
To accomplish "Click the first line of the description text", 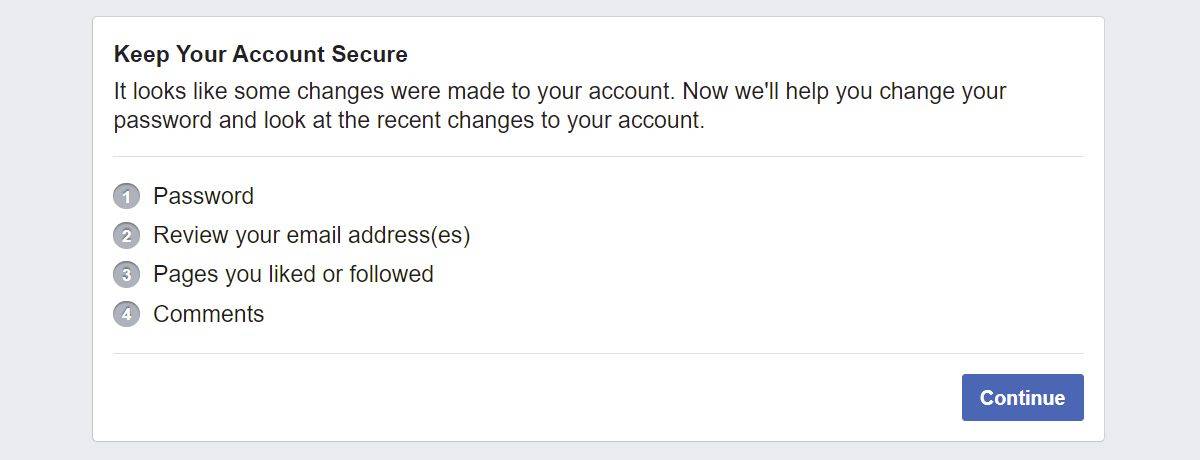I will point(560,92).
